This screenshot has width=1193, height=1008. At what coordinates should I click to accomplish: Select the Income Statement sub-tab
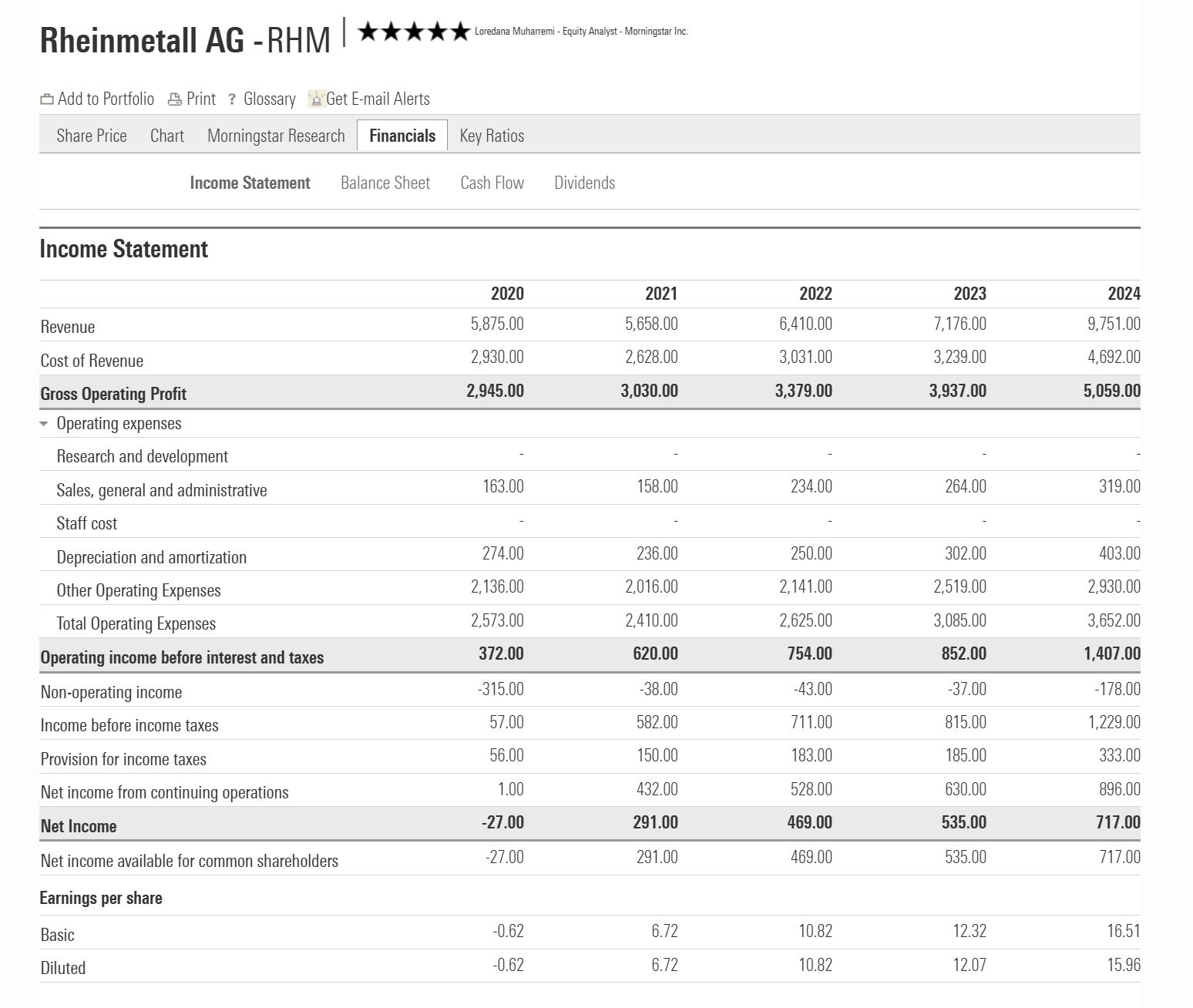250,183
